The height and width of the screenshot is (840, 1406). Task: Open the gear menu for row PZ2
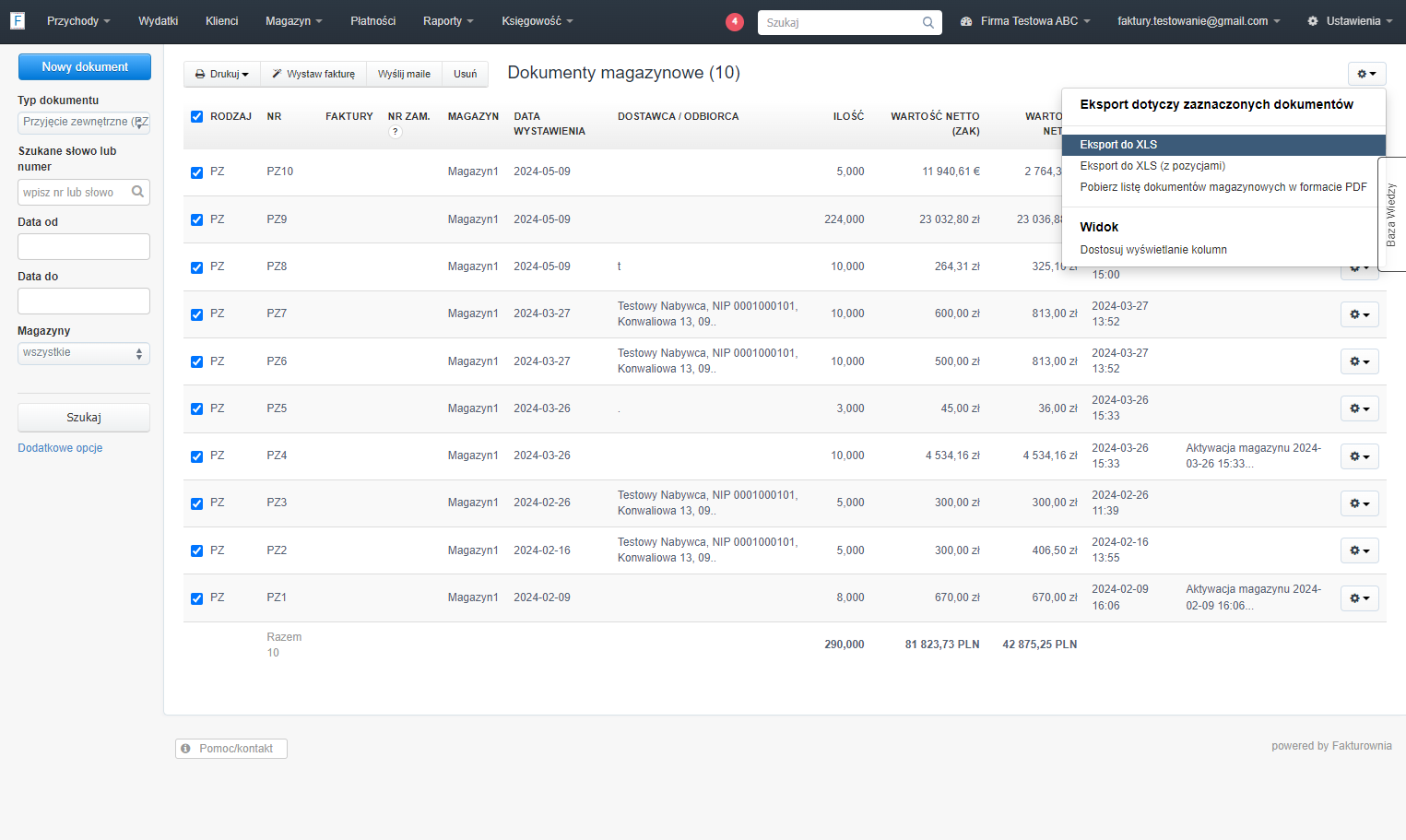(1359, 550)
